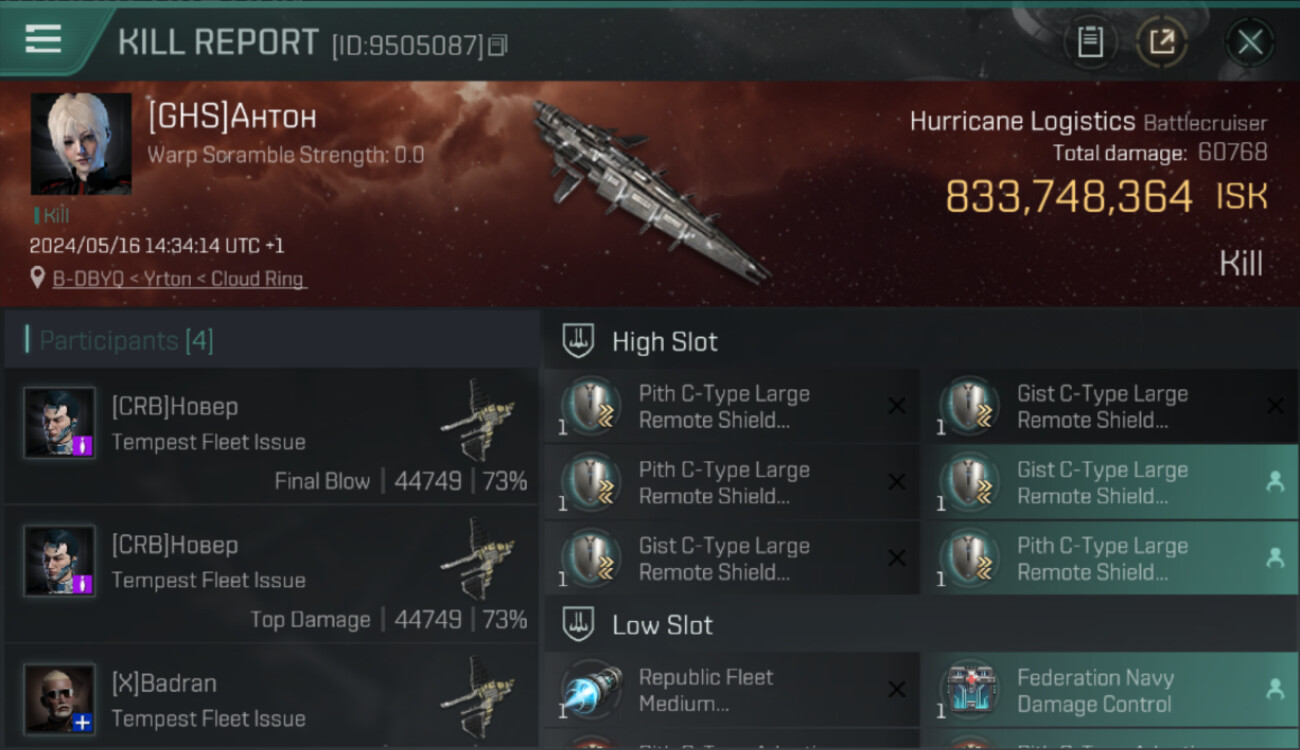Screen dimensions: 1300x750
Task: Select Badran's participant portrait
Action: (x=60, y=698)
